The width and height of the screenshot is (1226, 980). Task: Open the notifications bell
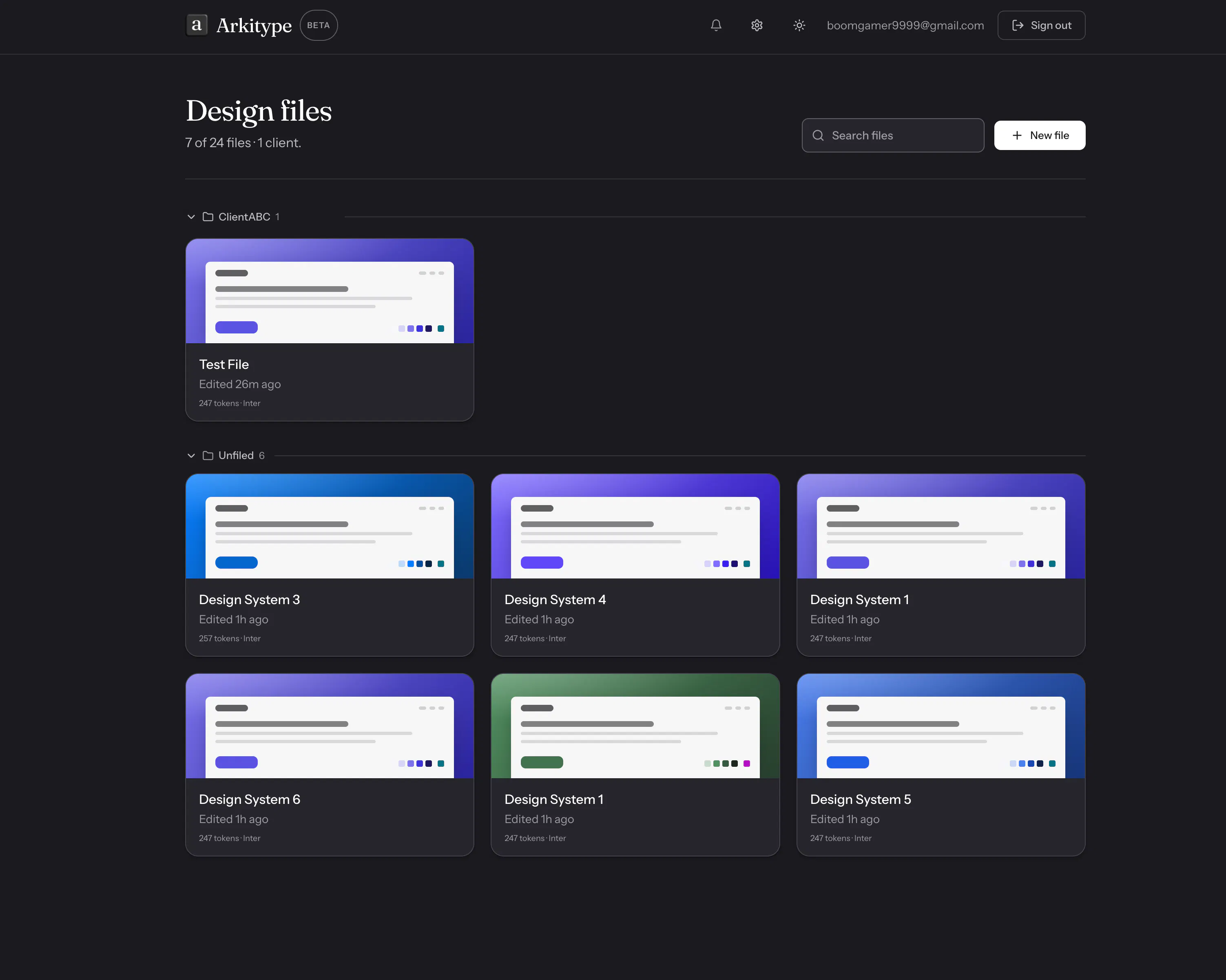point(716,25)
